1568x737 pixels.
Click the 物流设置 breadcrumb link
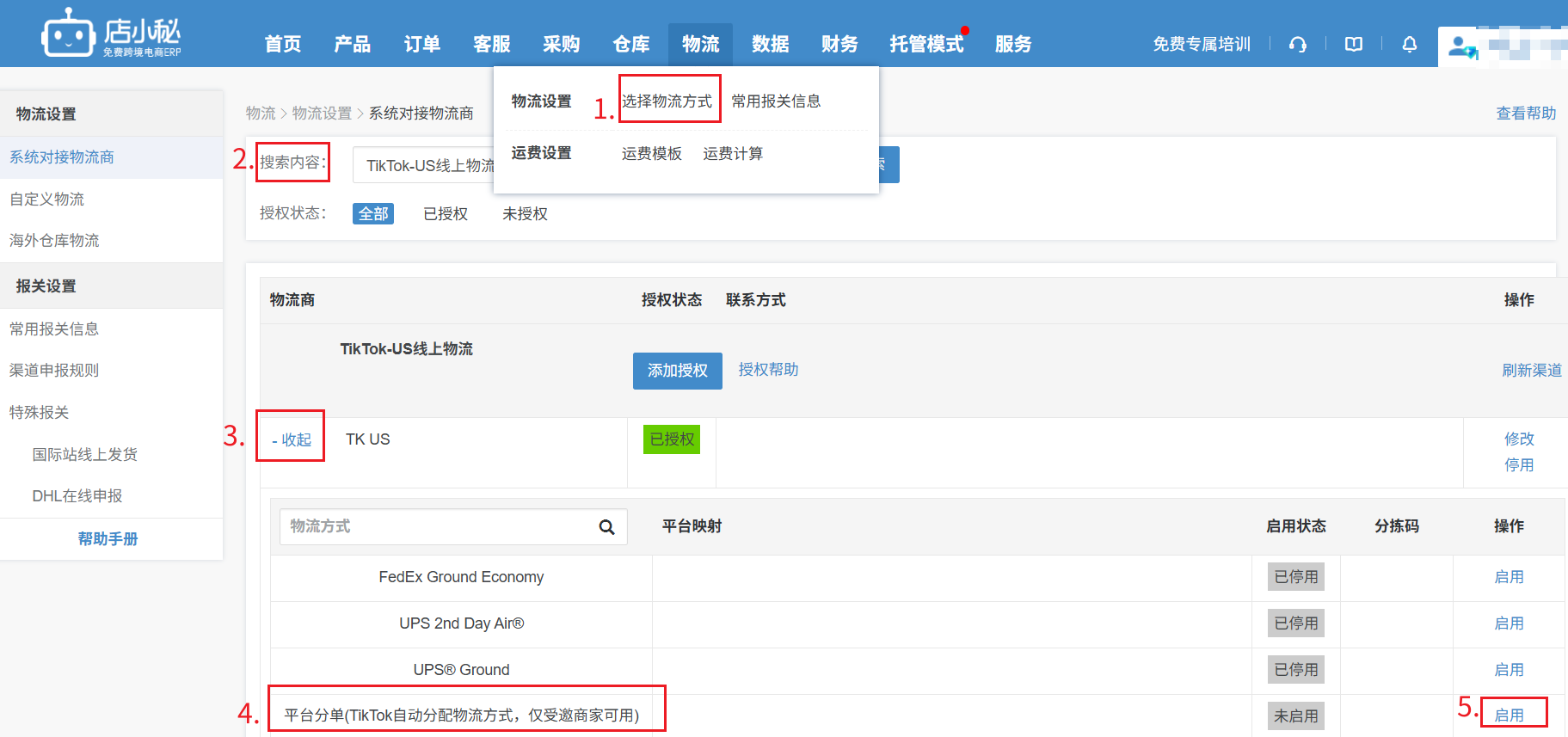[323, 114]
